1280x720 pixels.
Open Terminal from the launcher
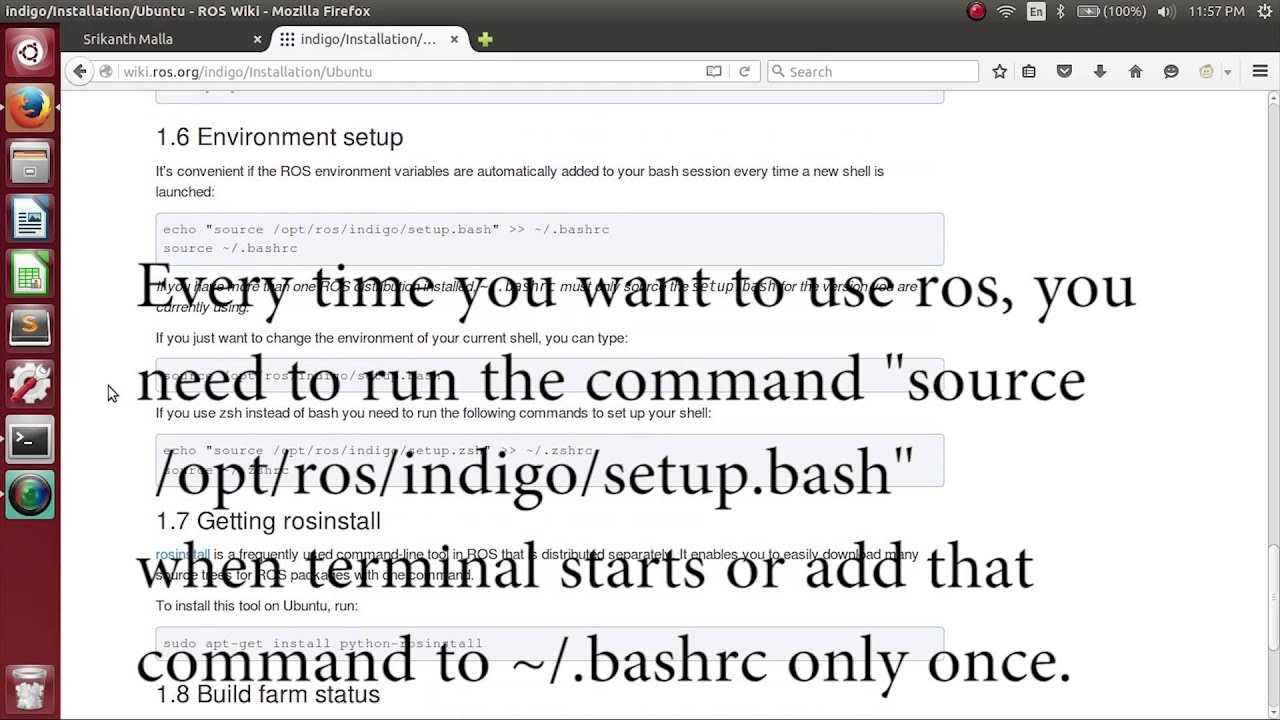(x=29, y=439)
